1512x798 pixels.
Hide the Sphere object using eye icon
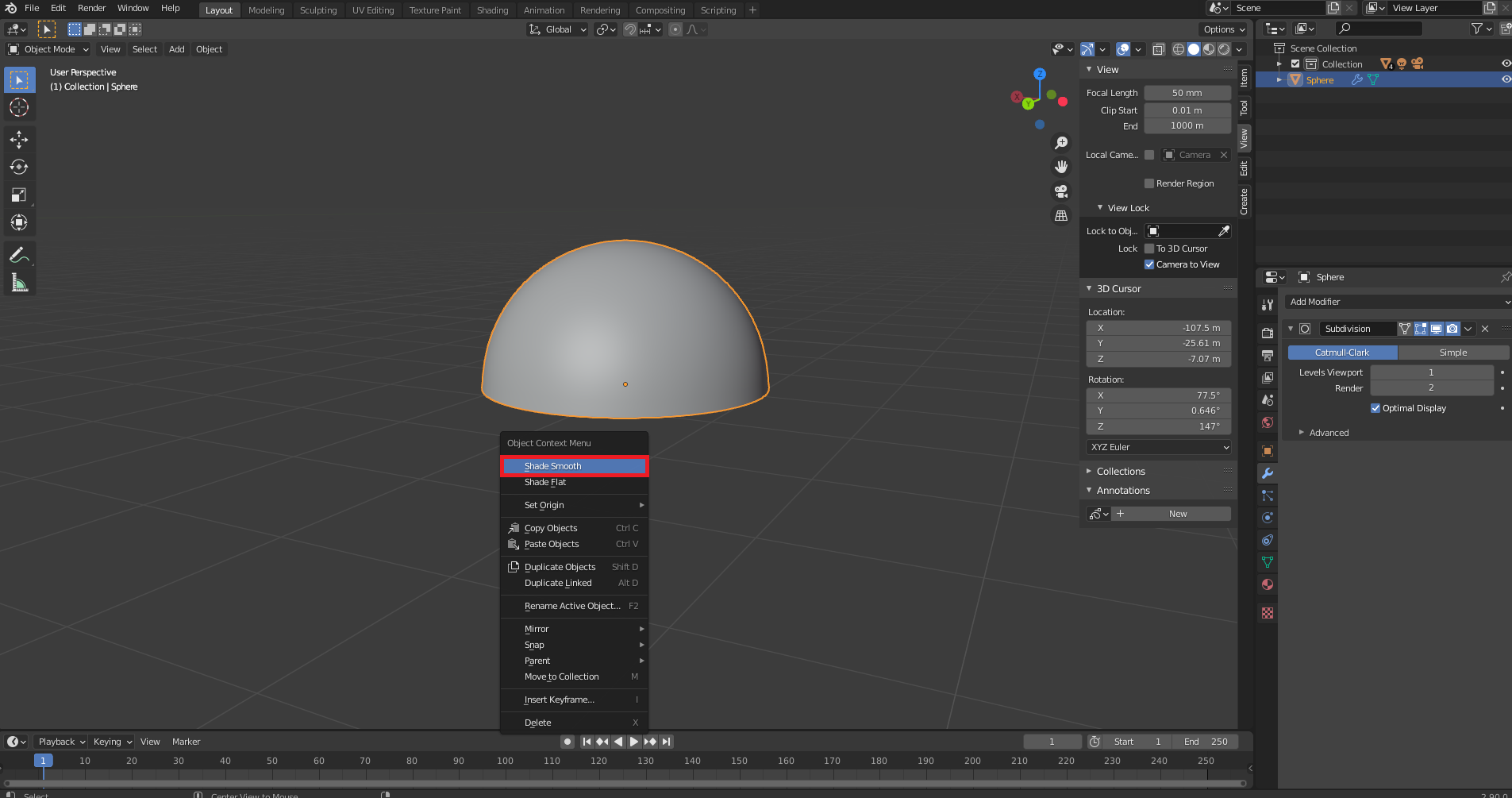[1506, 79]
